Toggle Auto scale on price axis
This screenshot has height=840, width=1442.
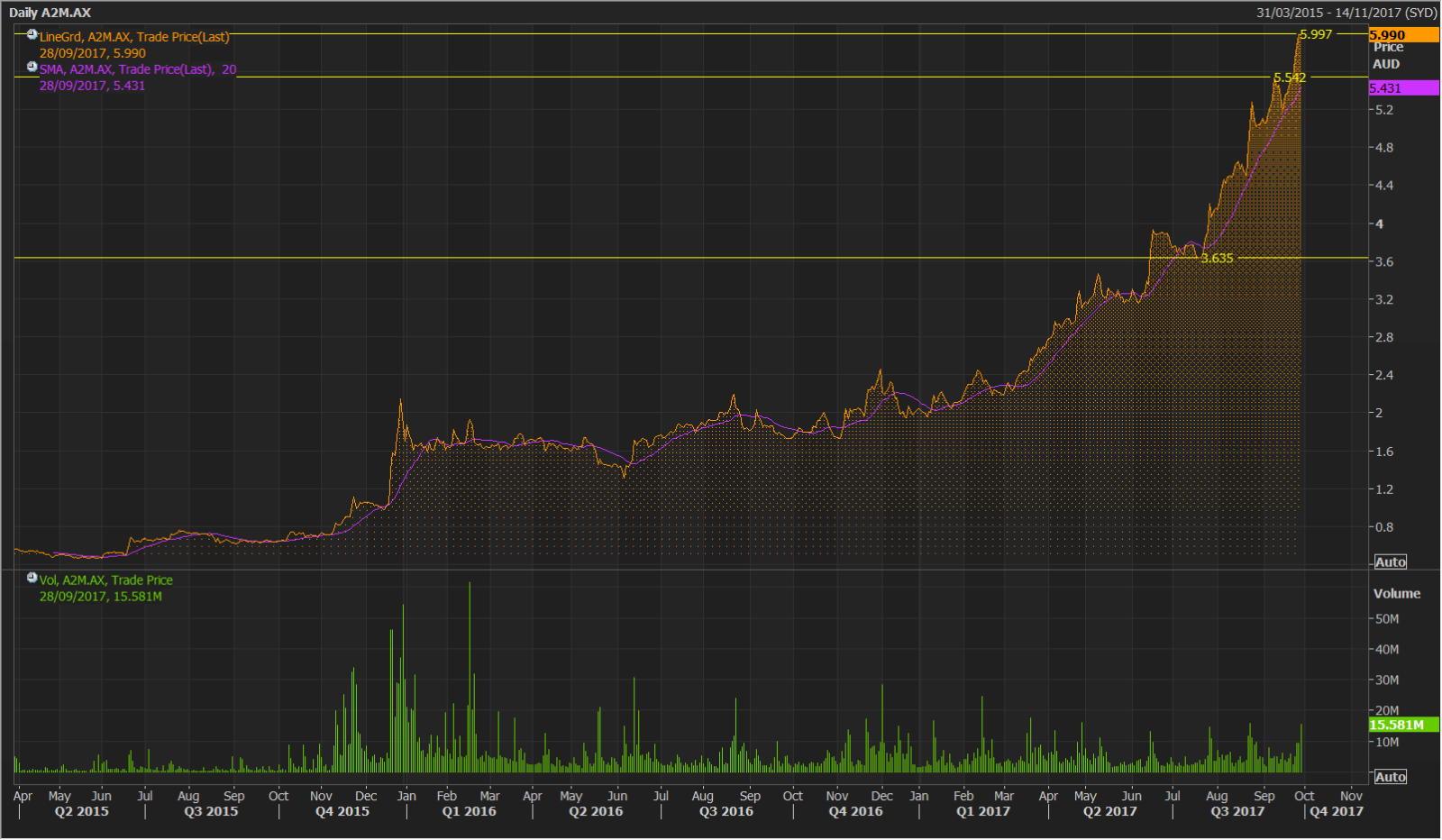(x=1390, y=562)
